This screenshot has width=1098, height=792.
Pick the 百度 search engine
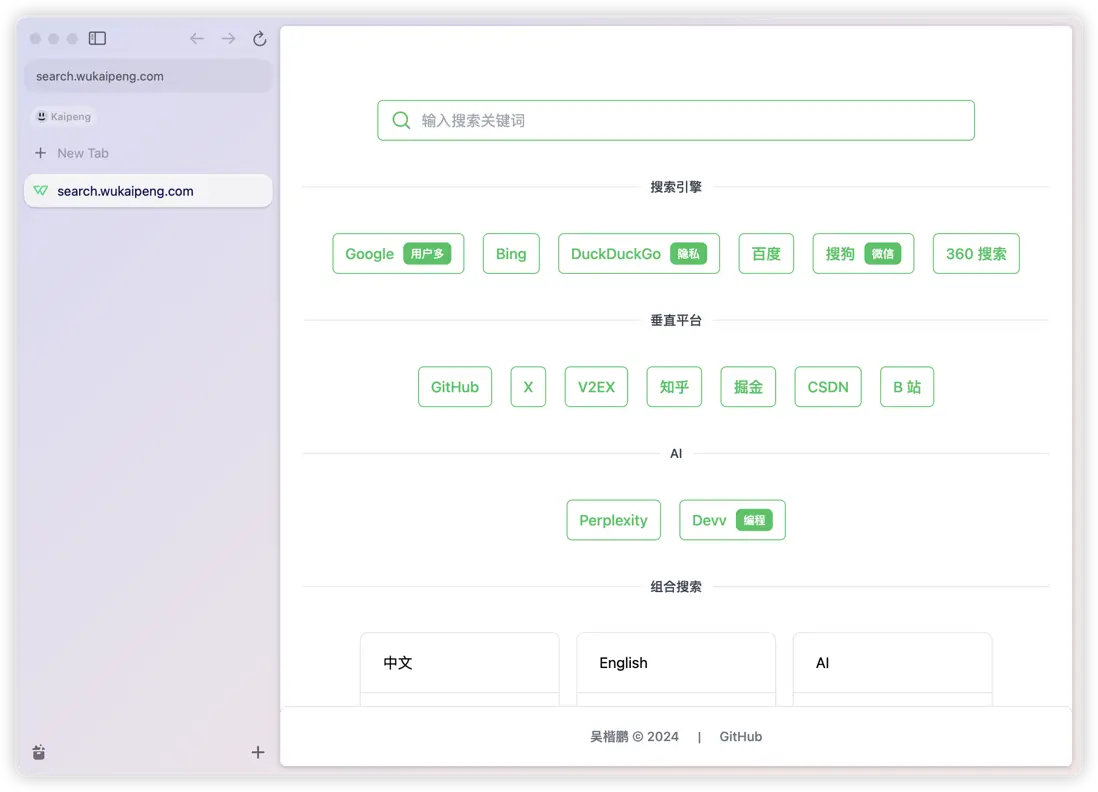click(x=766, y=253)
